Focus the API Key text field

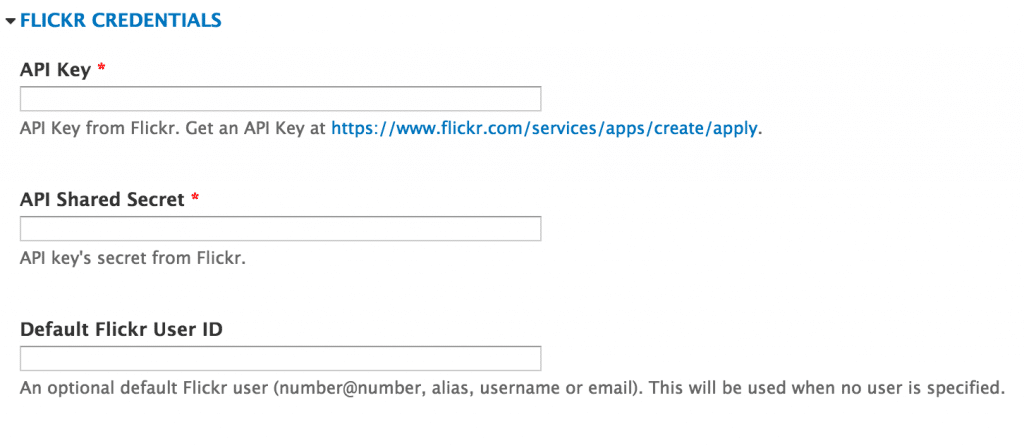click(280, 99)
